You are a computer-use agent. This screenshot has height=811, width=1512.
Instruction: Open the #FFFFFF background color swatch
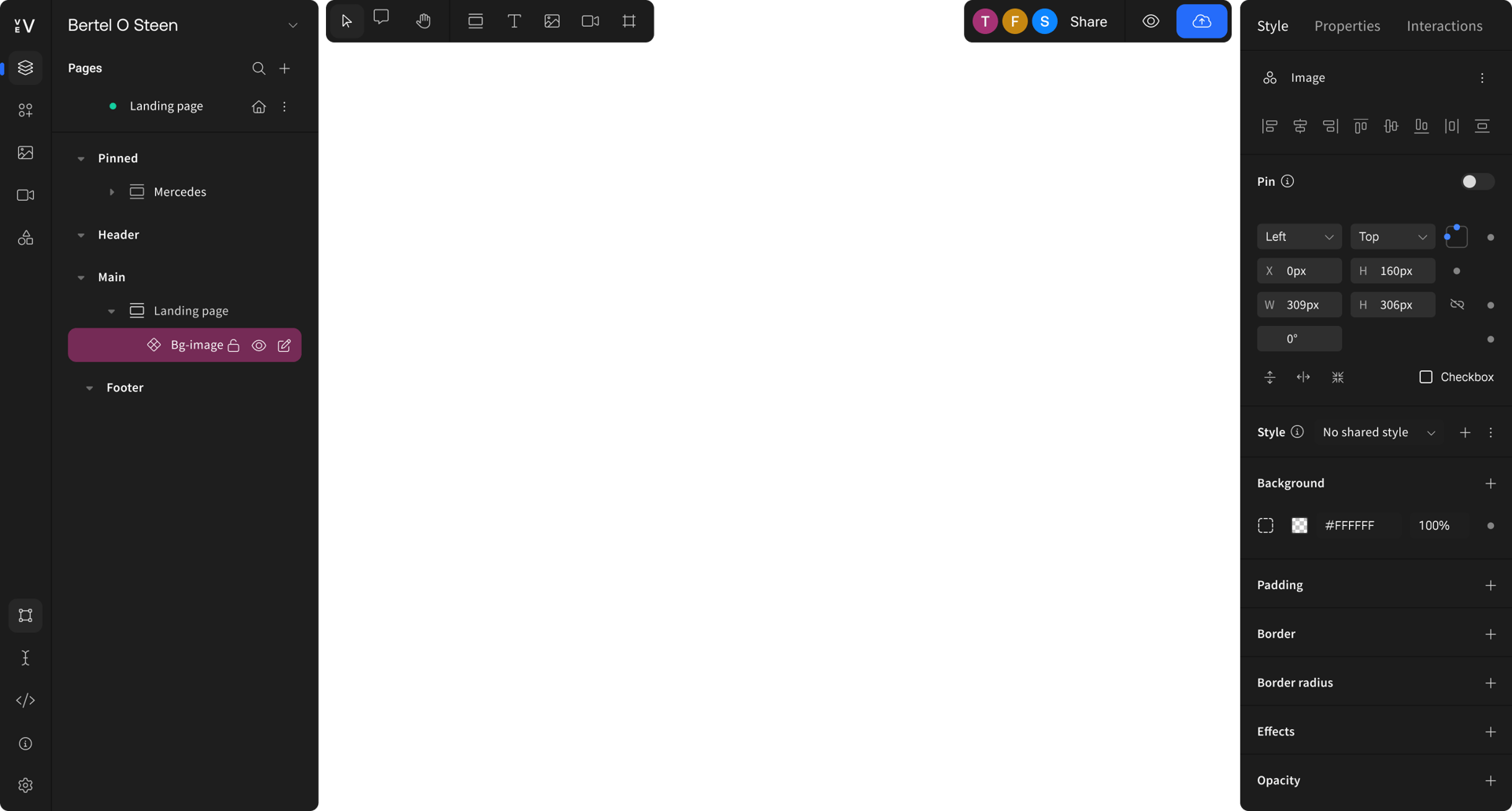tap(1299, 525)
